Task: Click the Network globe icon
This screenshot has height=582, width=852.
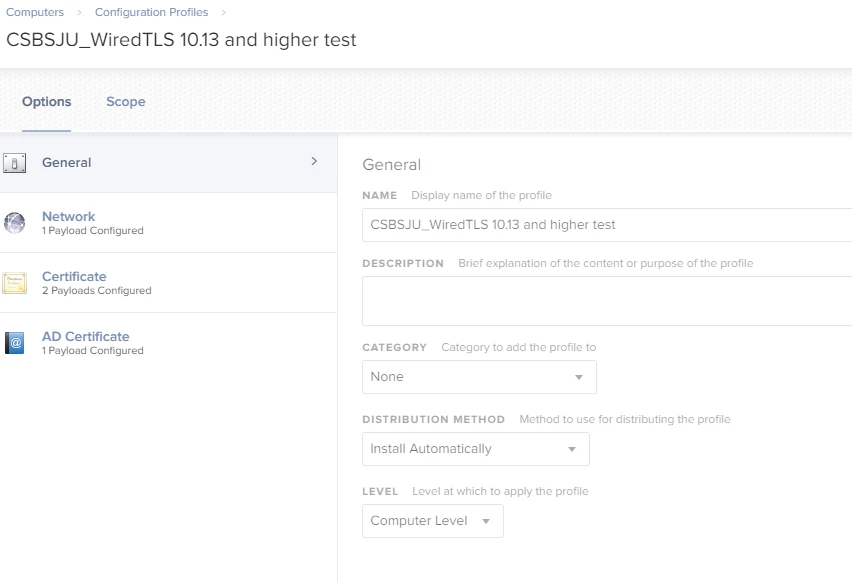Action: 15,223
